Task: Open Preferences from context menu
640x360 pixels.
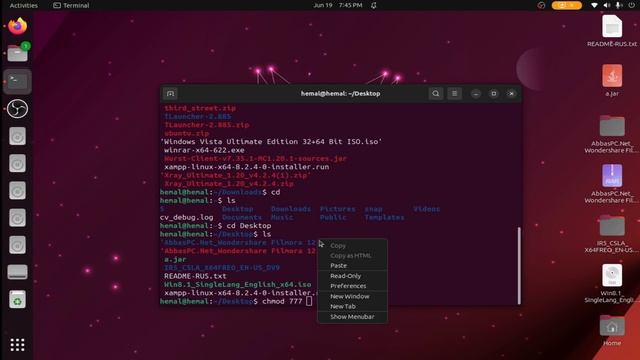Action: (x=348, y=286)
